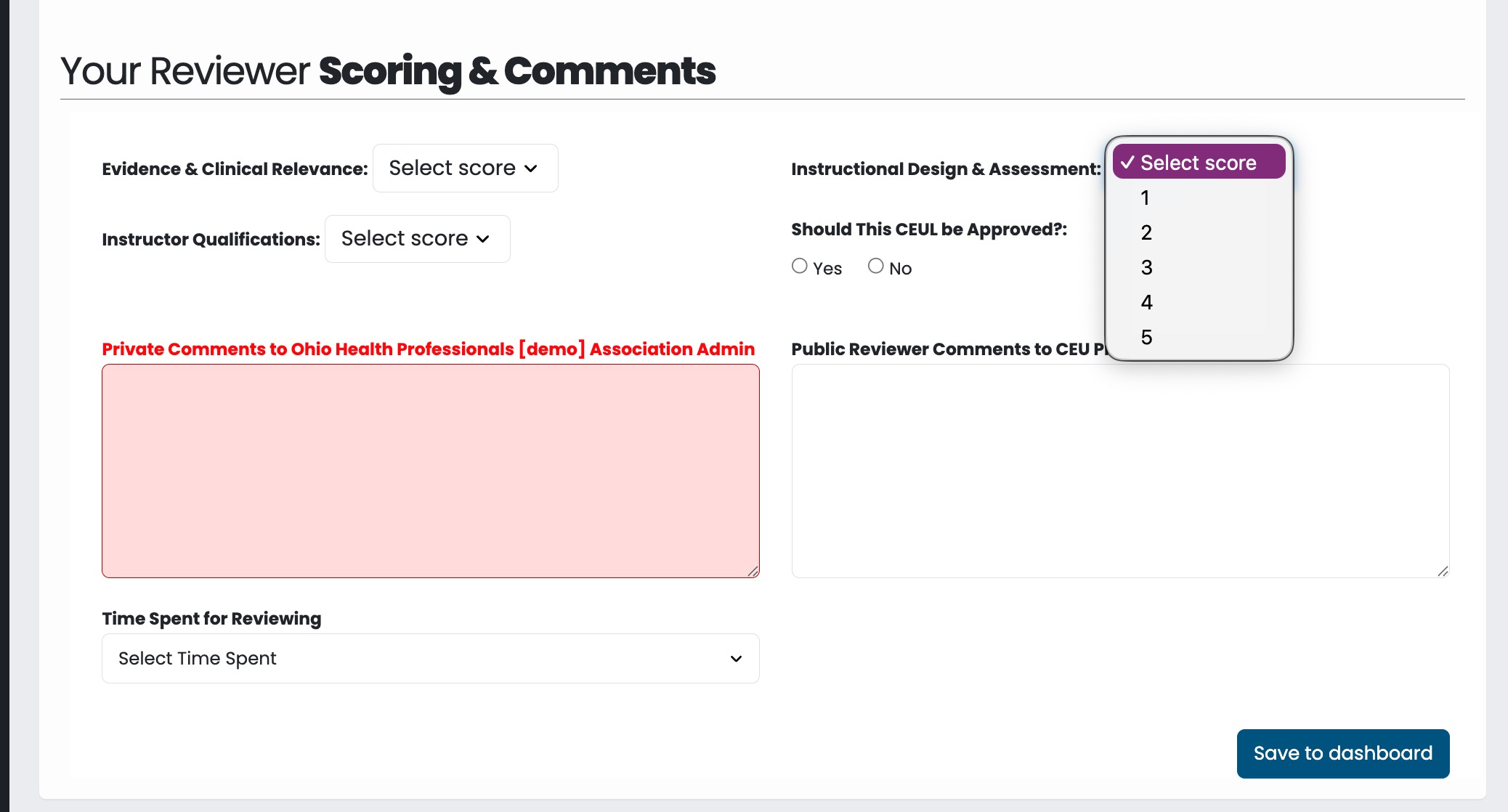Choose score 1 from the open list
This screenshot has width=1508, height=812.
(x=1146, y=198)
